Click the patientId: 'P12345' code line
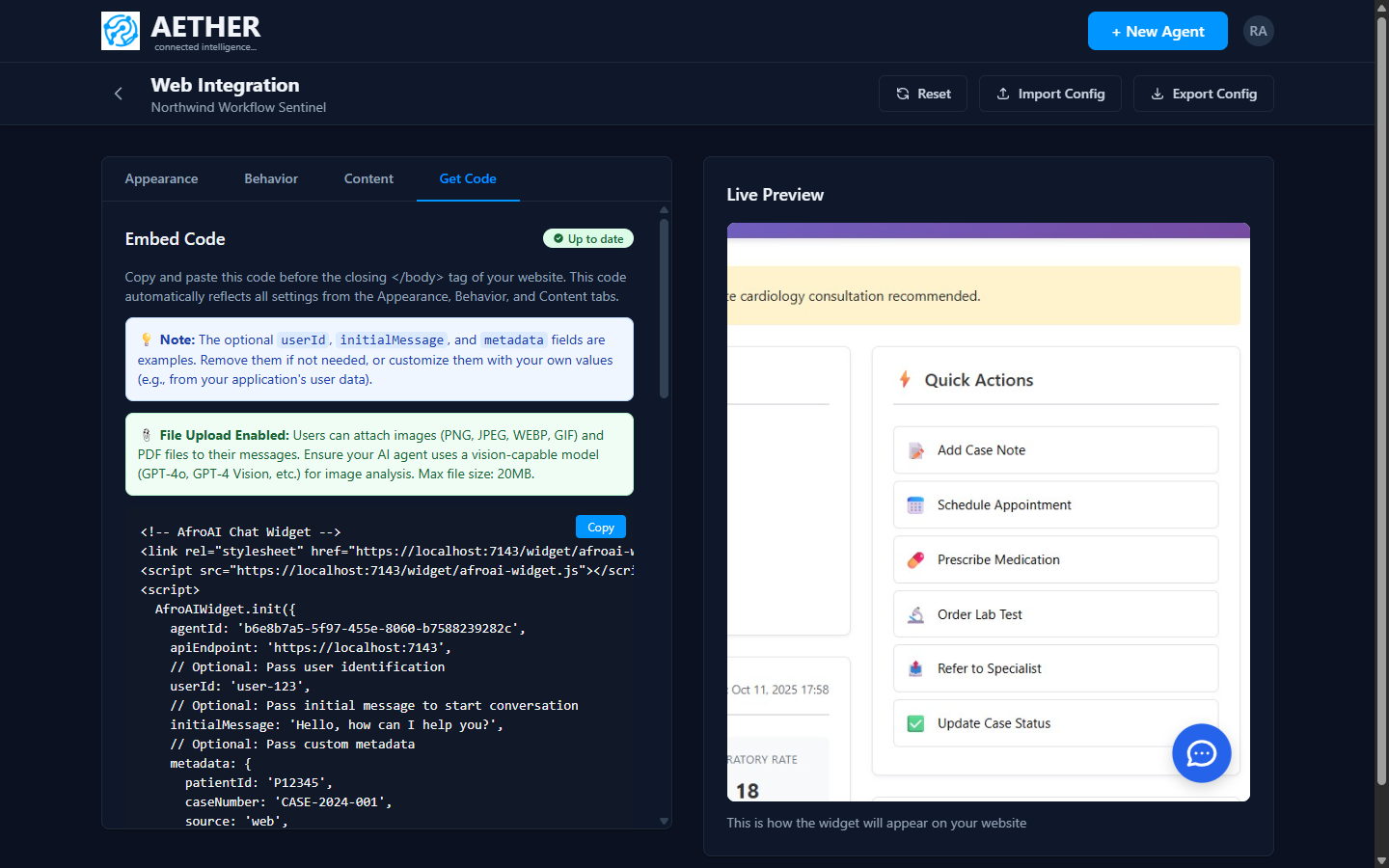This screenshot has width=1389, height=868. tap(259, 782)
